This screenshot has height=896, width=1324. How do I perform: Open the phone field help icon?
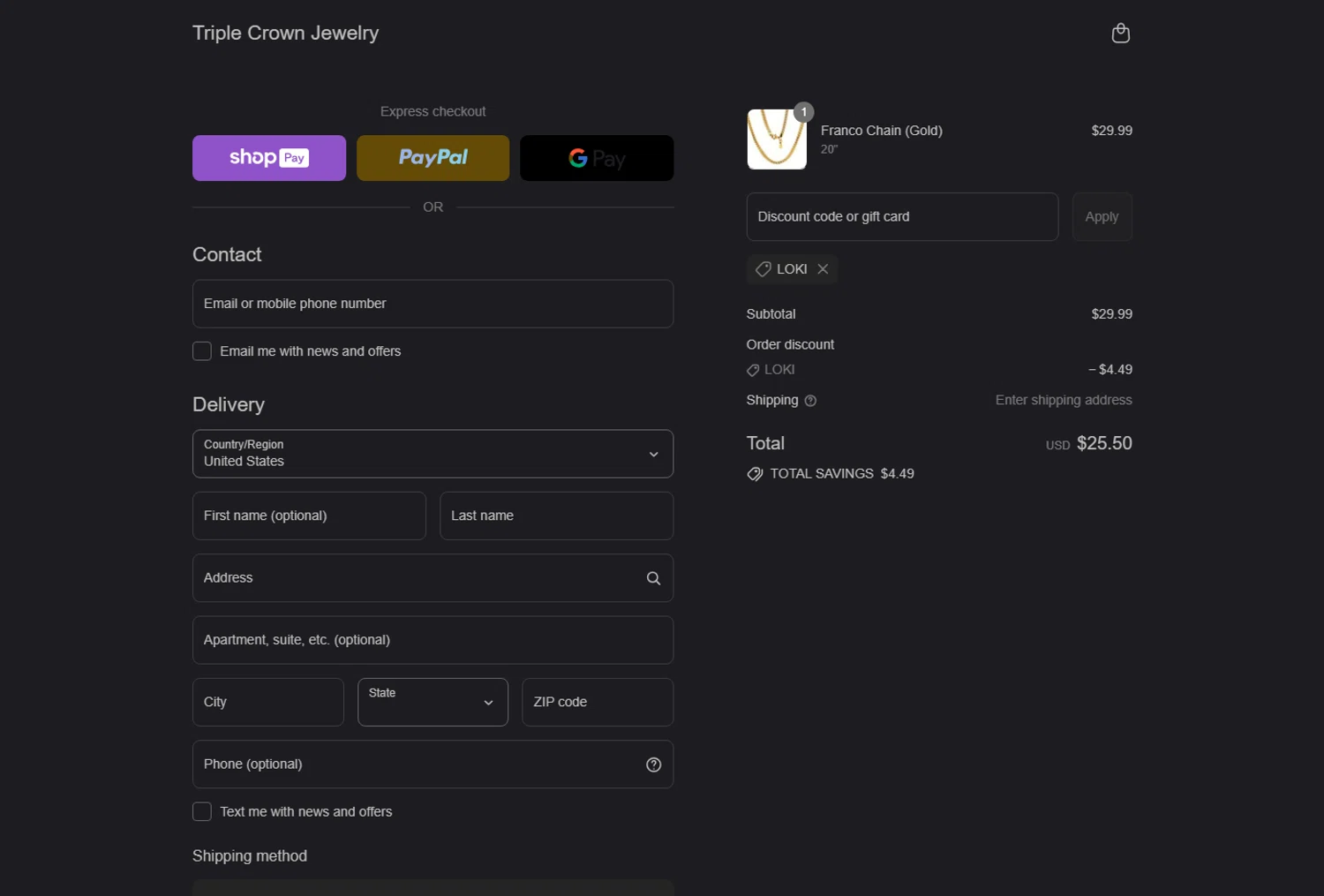[x=653, y=764]
